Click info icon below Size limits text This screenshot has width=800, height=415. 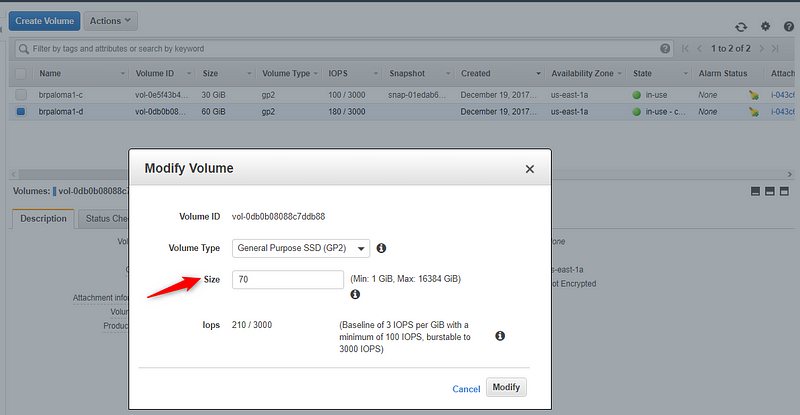point(355,295)
